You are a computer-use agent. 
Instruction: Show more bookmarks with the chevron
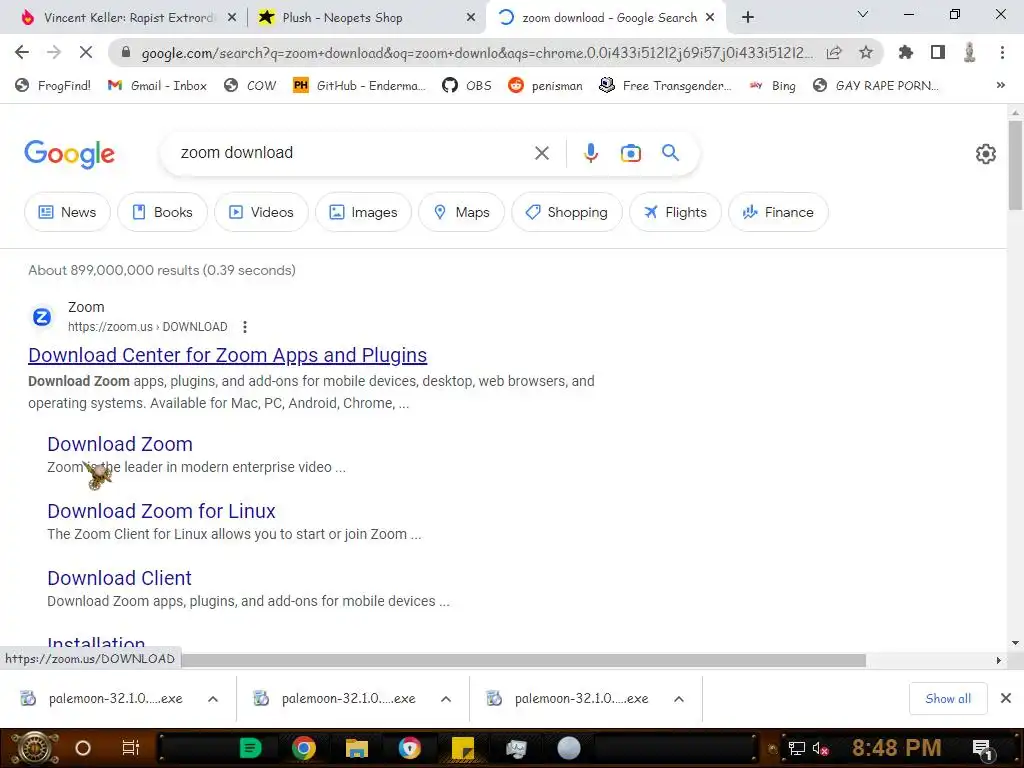[1000, 85]
